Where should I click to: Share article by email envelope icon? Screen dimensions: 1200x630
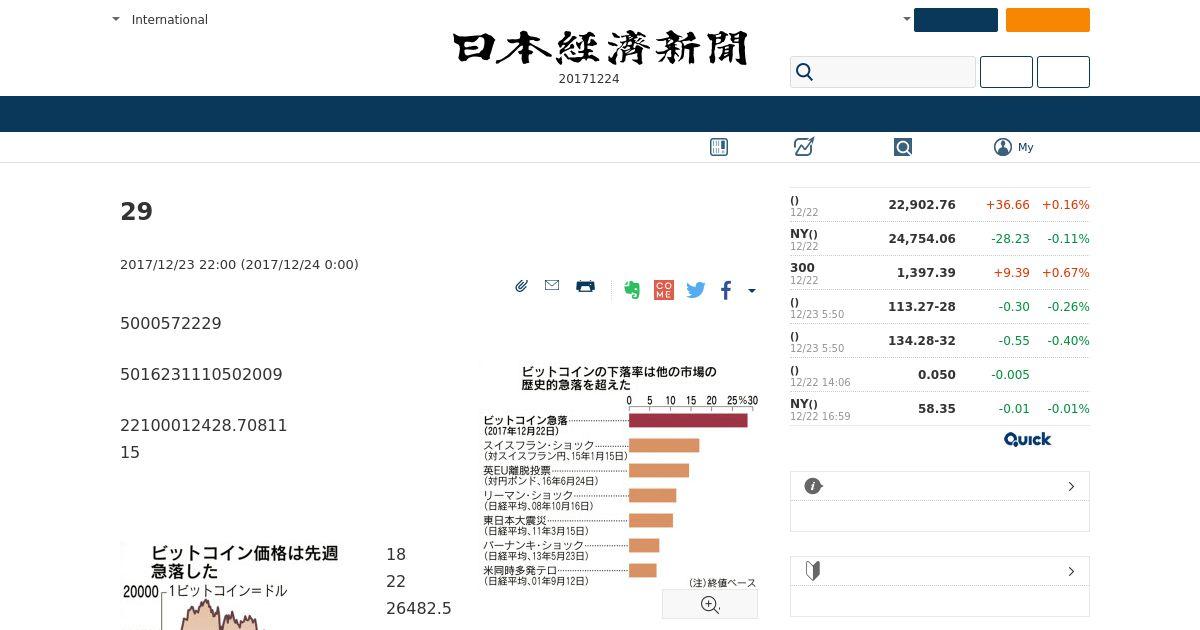pos(552,286)
